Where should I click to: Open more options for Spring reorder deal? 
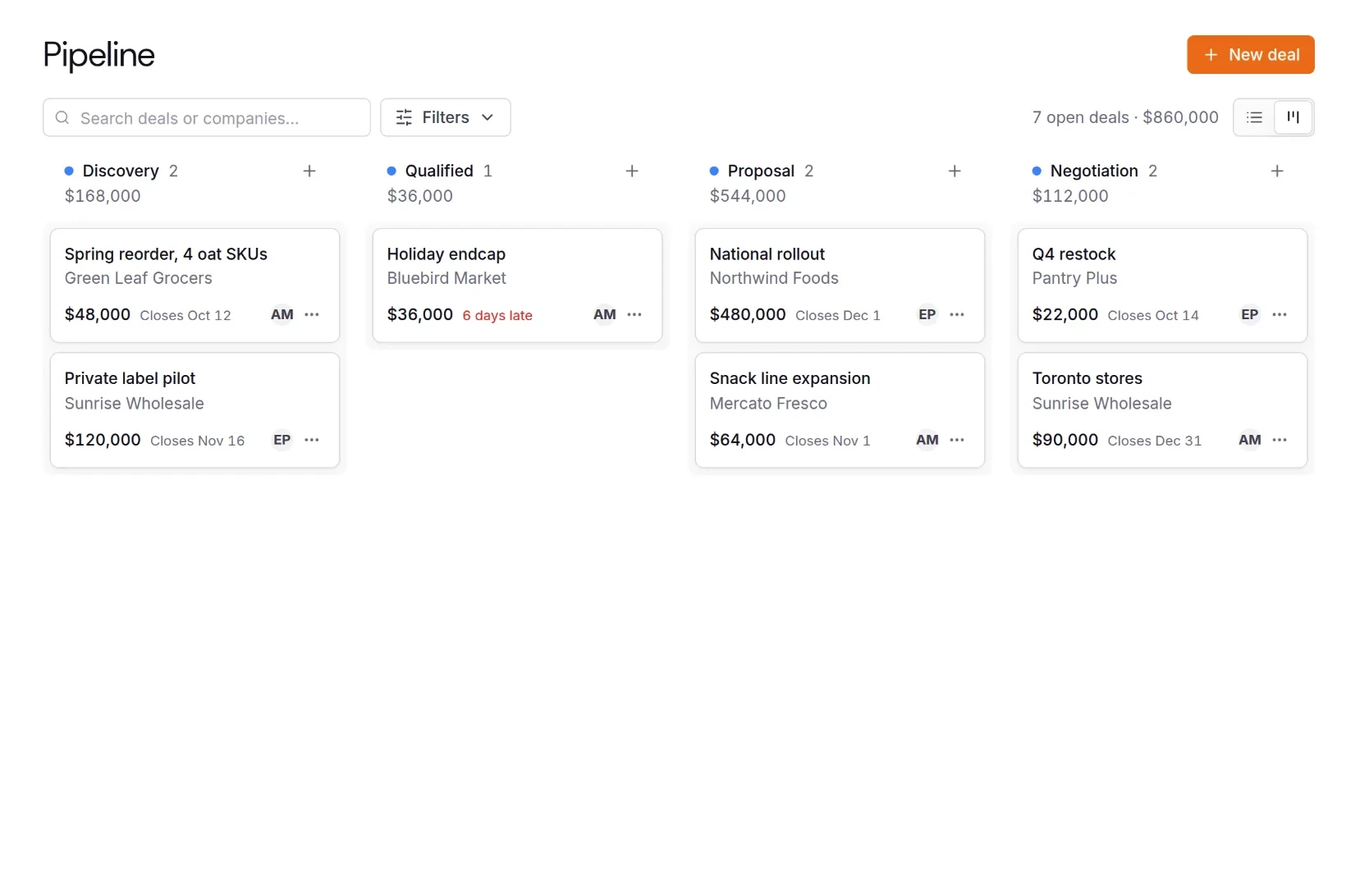(x=312, y=314)
